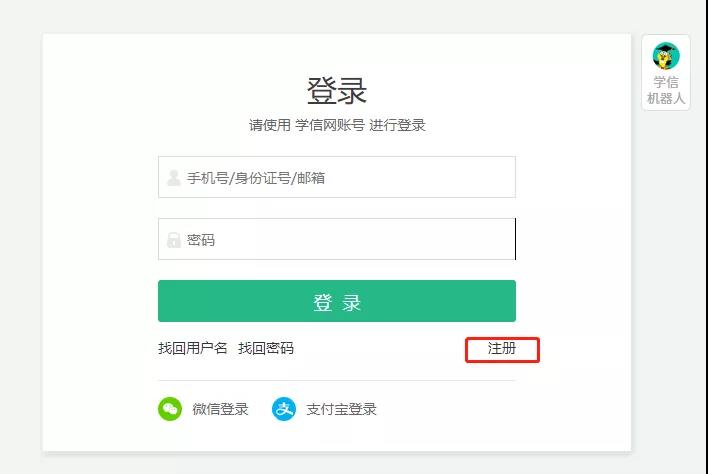Viewport: 708px width, 474px height.
Task: Click the green 登录 button
Action: pos(337,301)
